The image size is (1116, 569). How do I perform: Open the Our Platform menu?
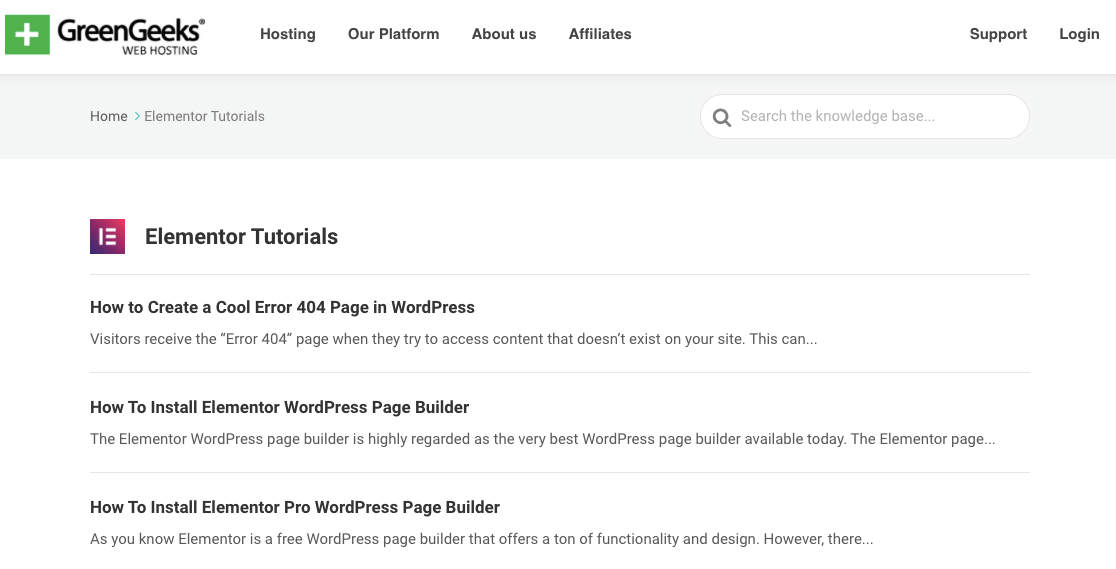(x=394, y=34)
